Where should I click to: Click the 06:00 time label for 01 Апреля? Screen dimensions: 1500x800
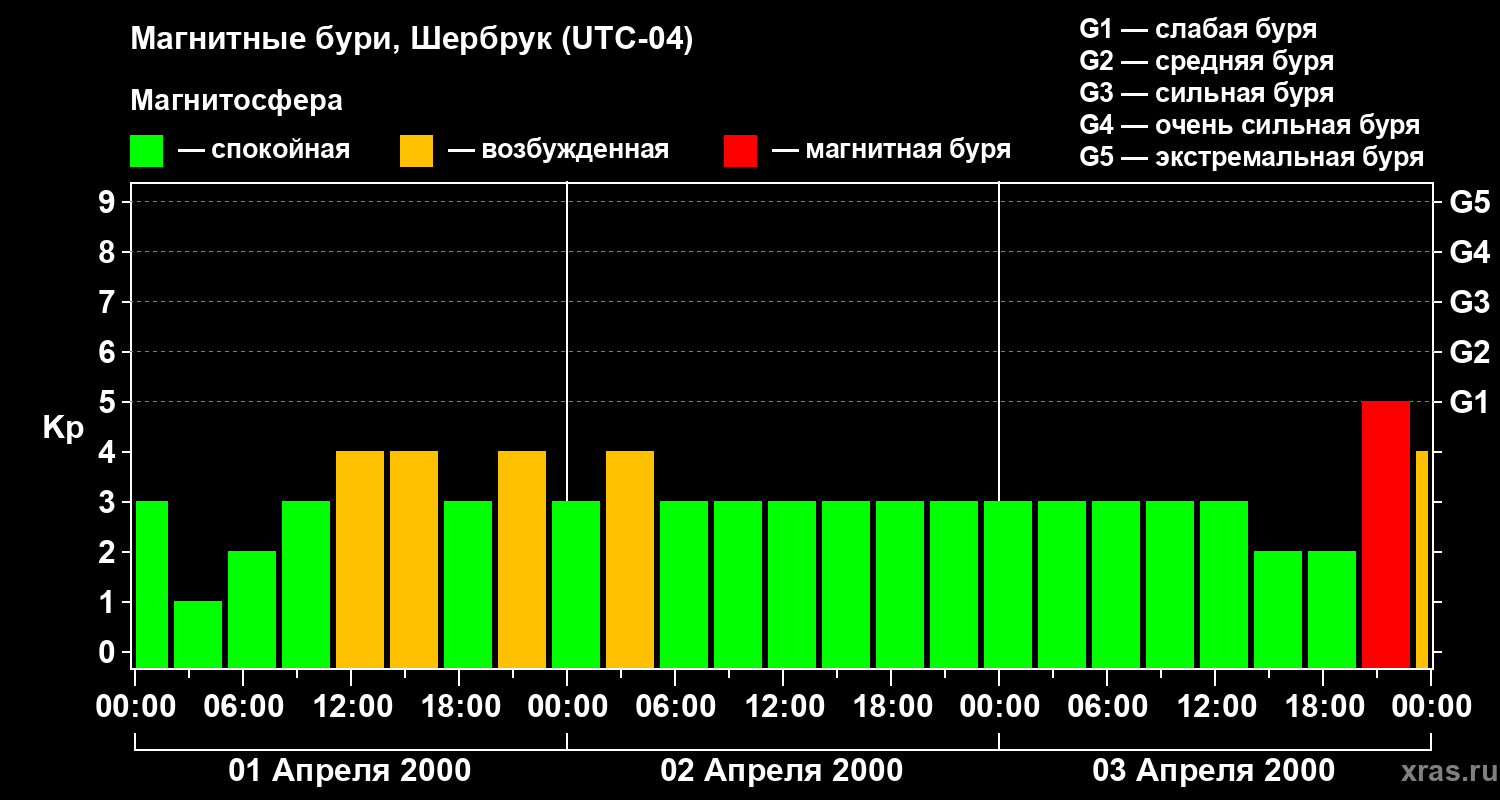point(243,707)
